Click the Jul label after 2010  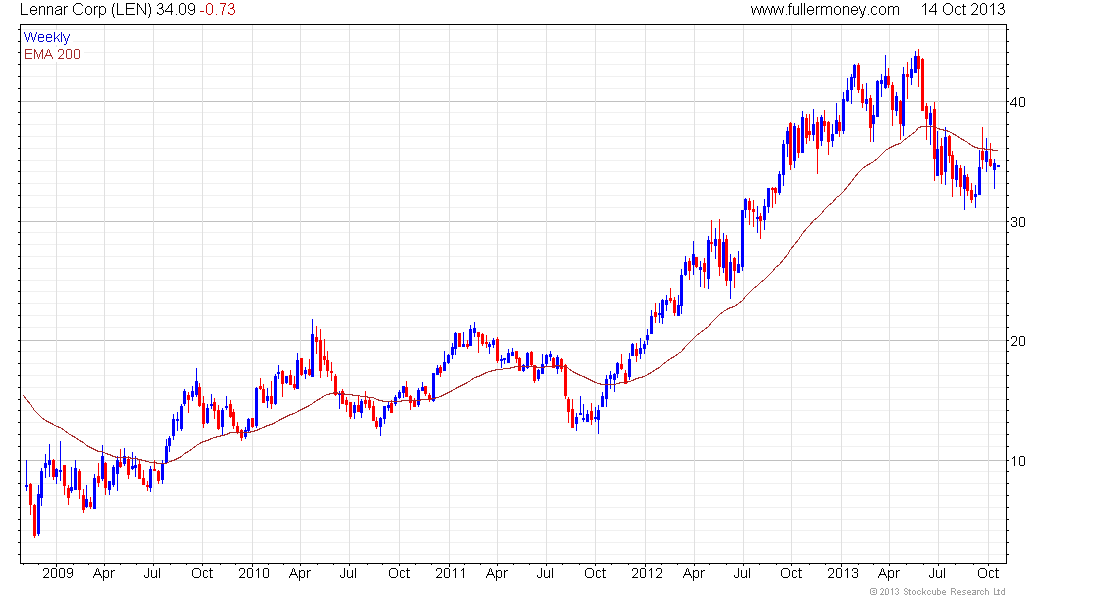pos(348,573)
